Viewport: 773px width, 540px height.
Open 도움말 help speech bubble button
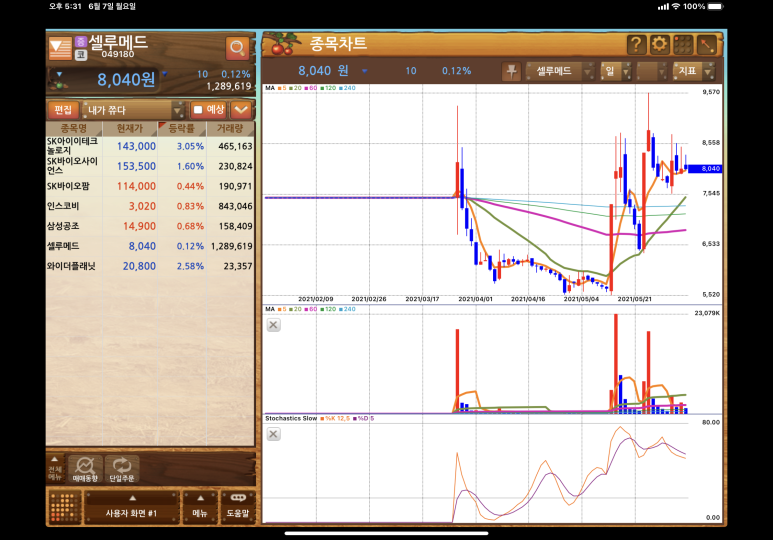click(238, 506)
